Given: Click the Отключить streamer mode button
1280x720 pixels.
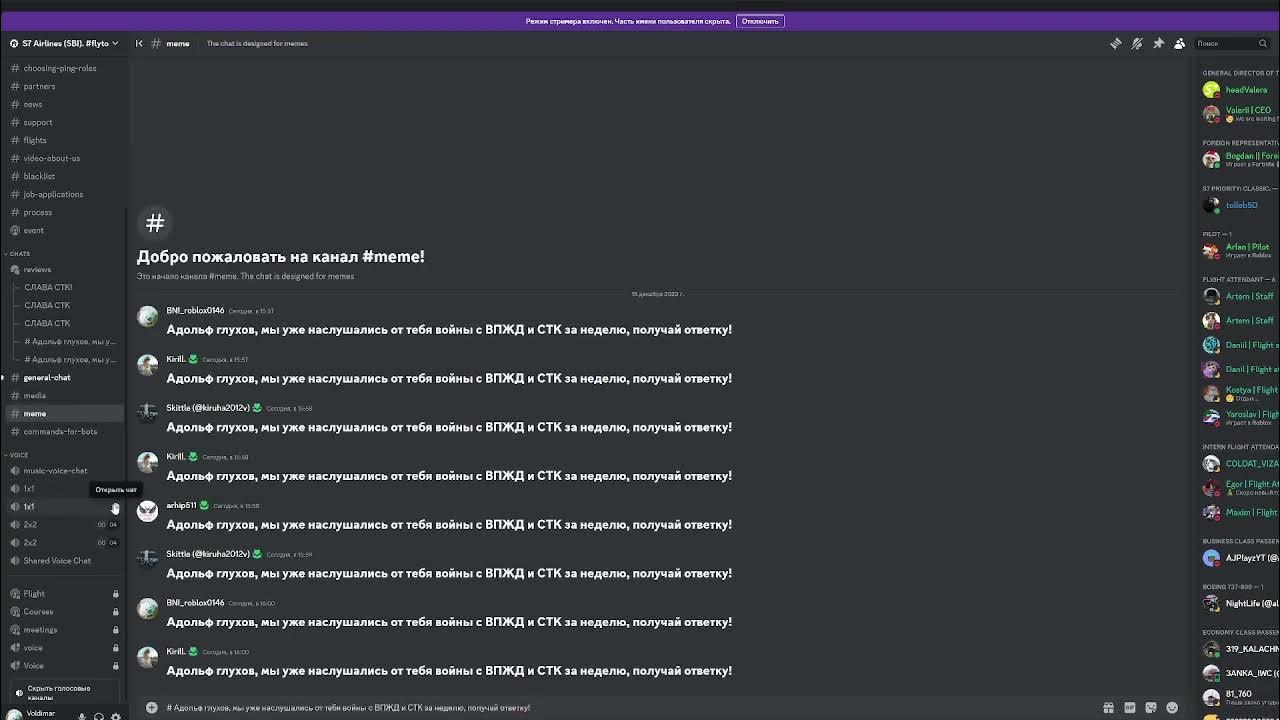Looking at the screenshot, I should tap(760, 21).
